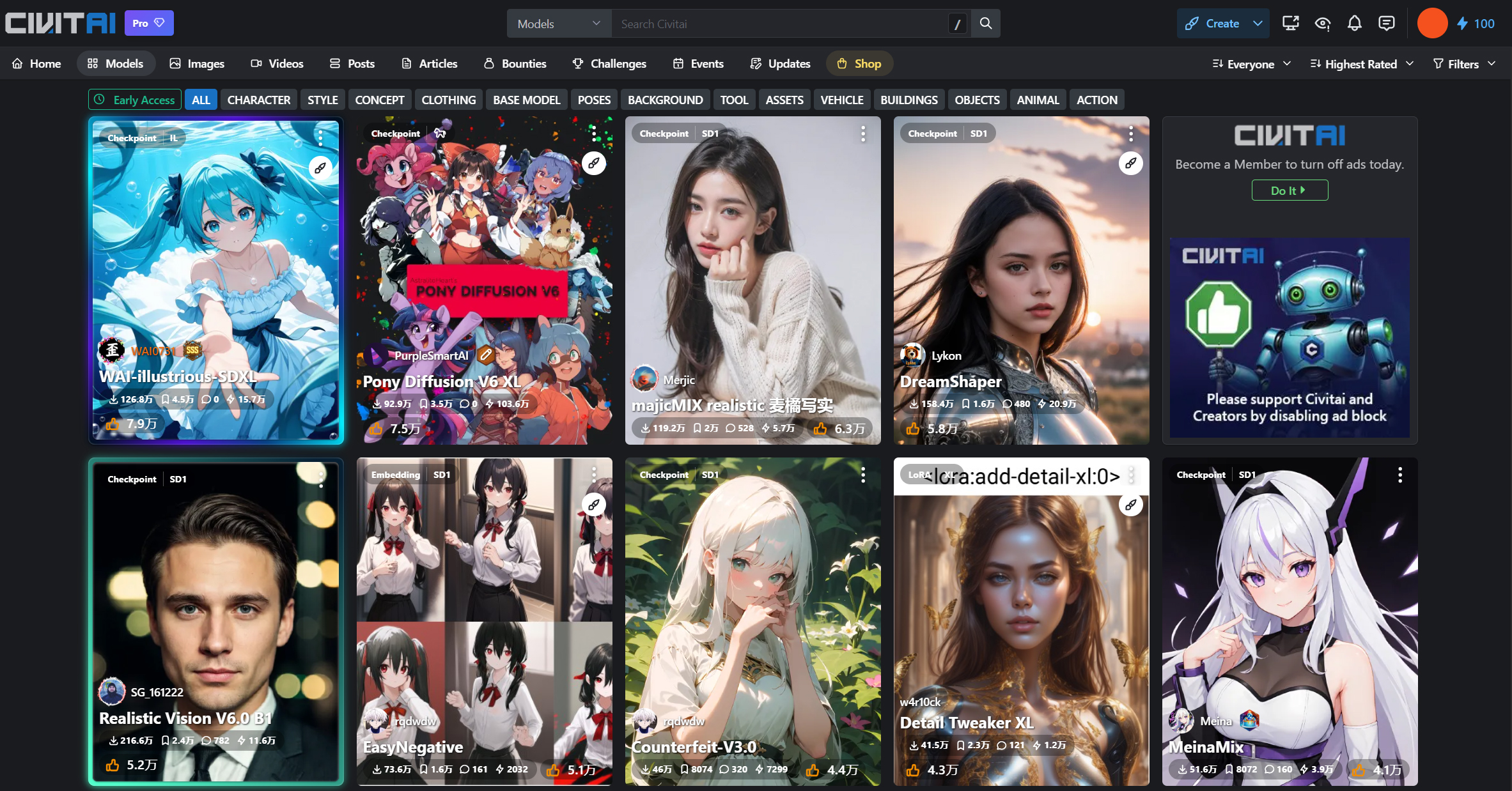Image resolution: width=1512 pixels, height=791 pixels.
Task: Open the Challenges page
Action: coord(609,63)
